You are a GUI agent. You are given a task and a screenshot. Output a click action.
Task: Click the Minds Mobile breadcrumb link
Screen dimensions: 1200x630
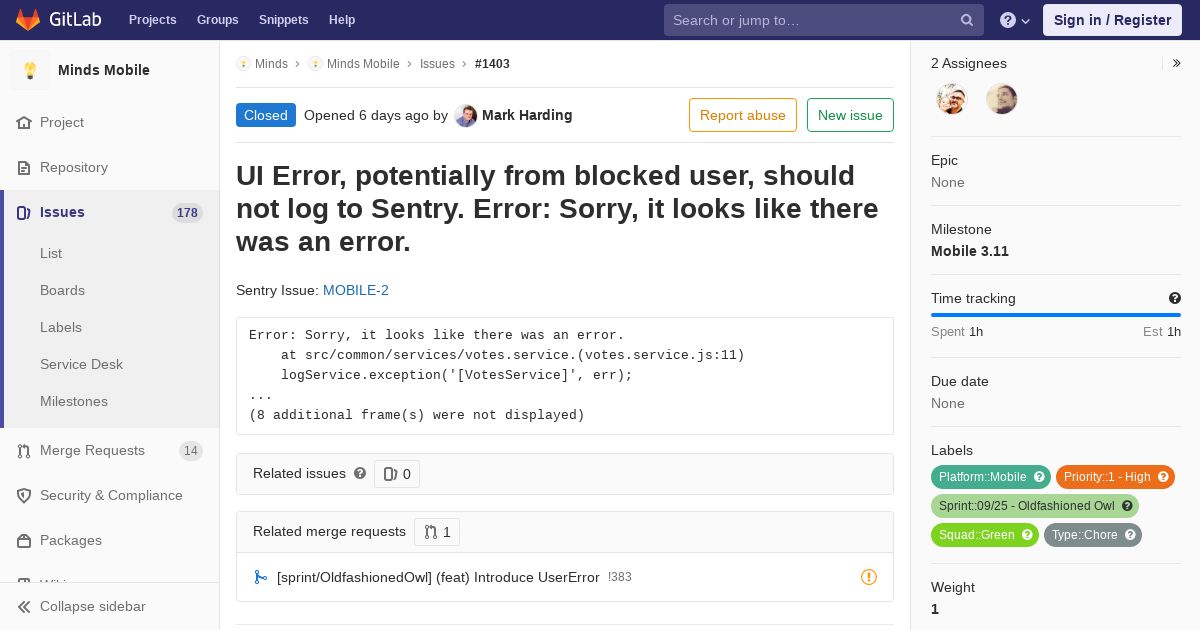pyautogui.click(x=363, y=63)
